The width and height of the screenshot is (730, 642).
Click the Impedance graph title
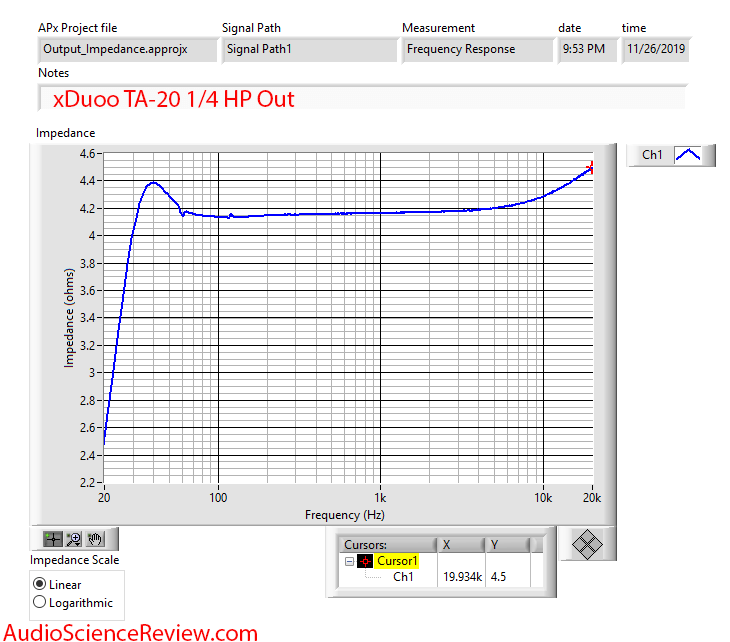(65, 133)
